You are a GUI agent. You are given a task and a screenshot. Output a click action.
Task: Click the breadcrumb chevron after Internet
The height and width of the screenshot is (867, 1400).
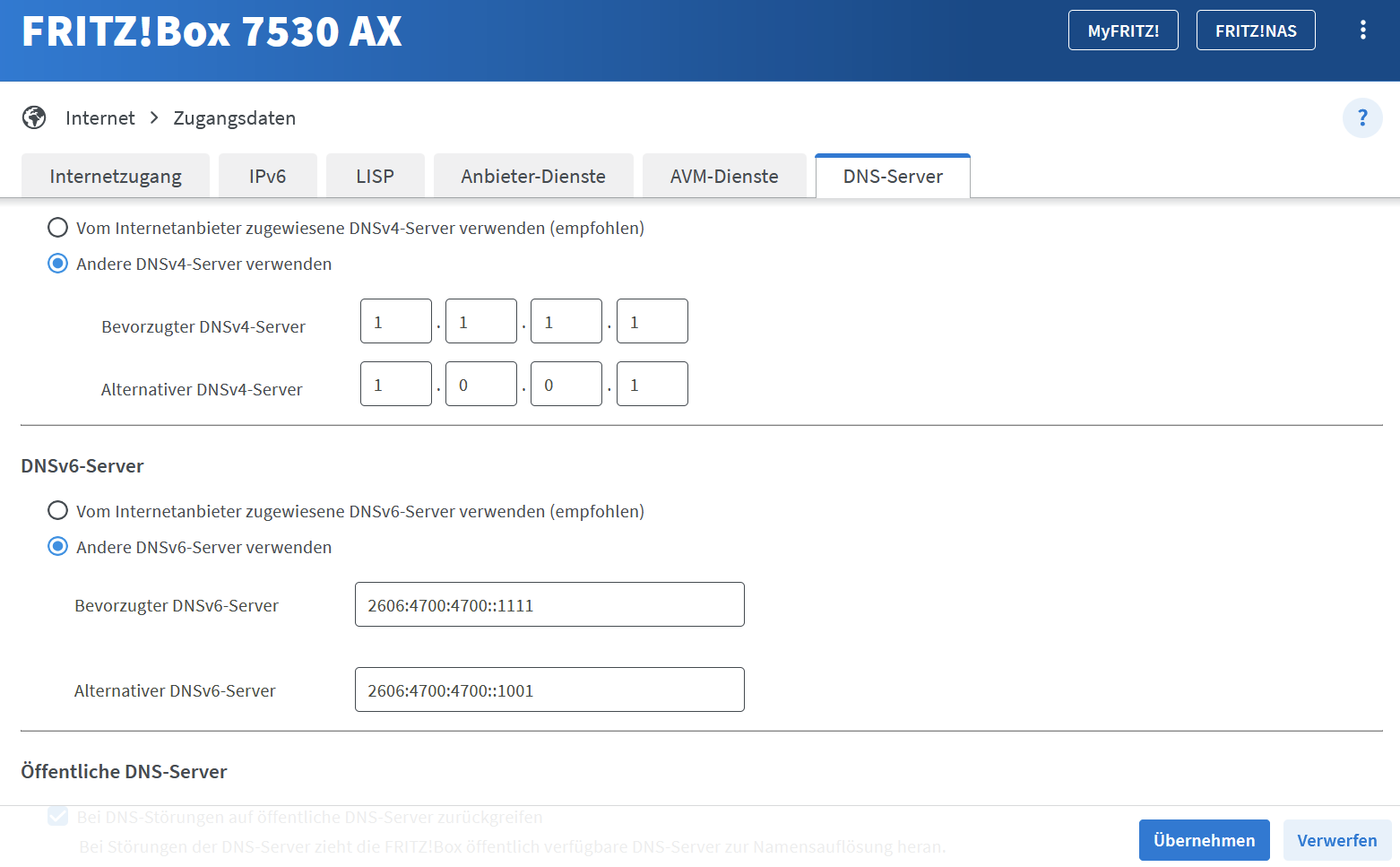tap(154, 117)
